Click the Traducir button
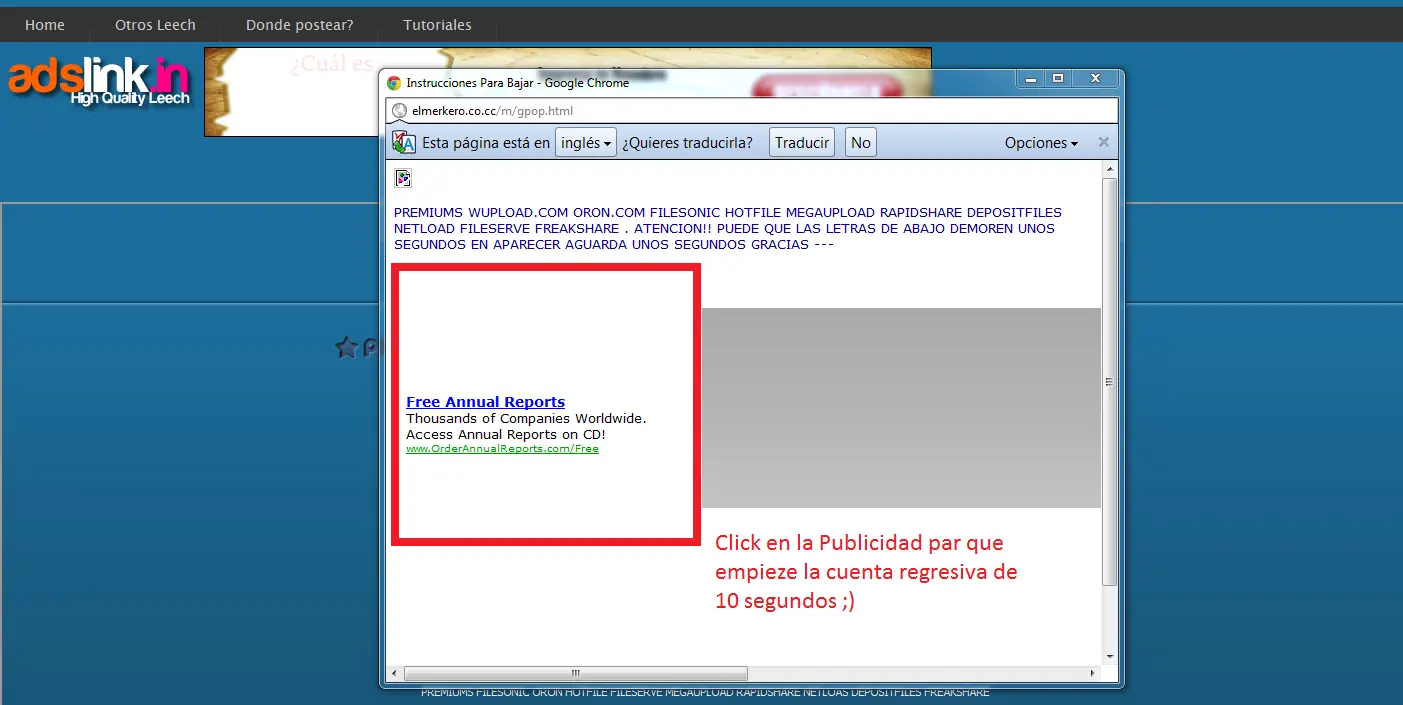This screenshot has height=705, width=1403. 802,142
